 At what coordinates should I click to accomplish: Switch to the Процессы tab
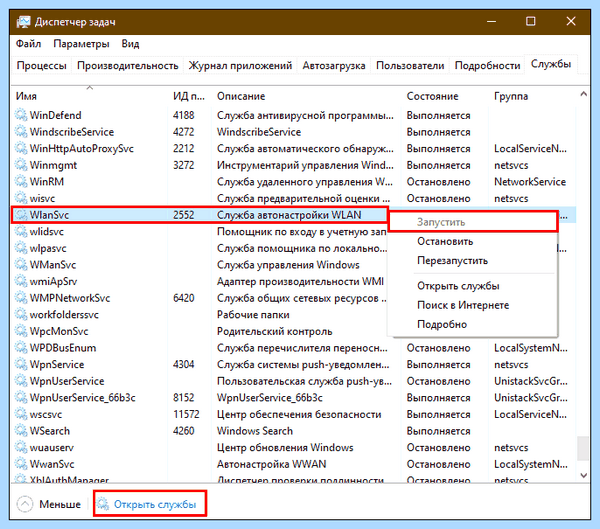click(42, 65)
